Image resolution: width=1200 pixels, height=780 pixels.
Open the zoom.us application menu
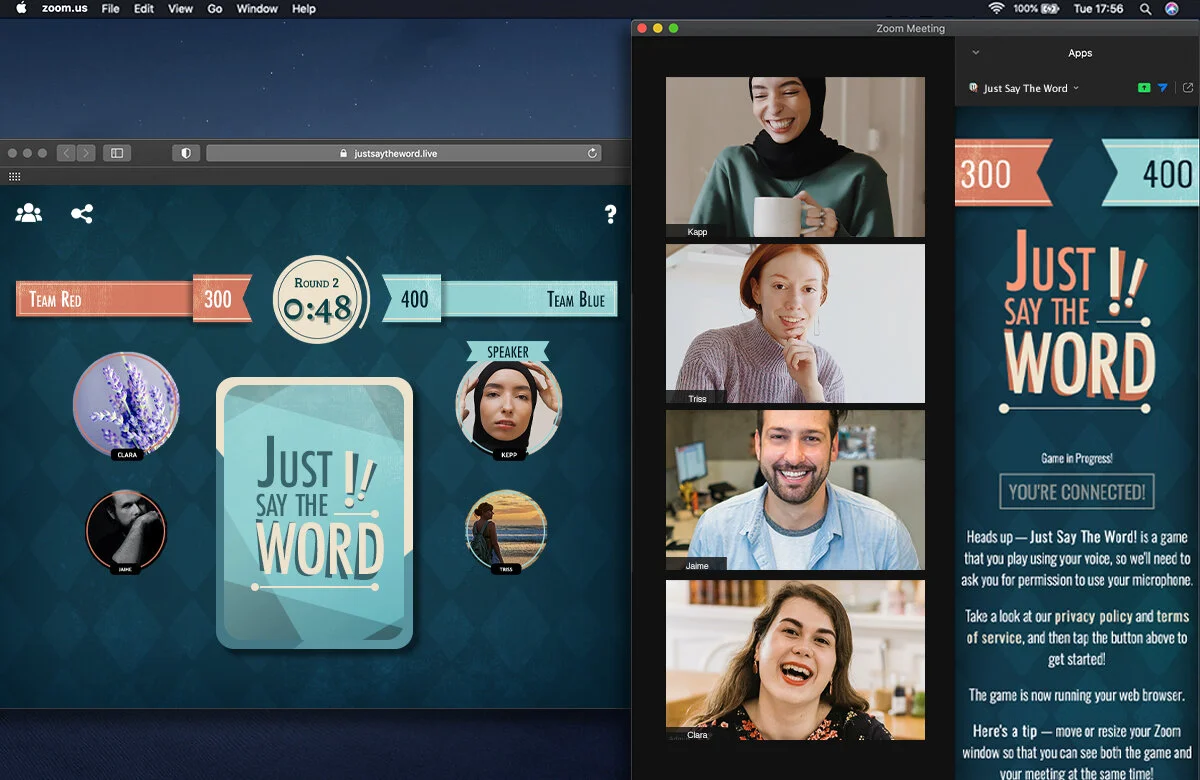(x=63, y=8)
